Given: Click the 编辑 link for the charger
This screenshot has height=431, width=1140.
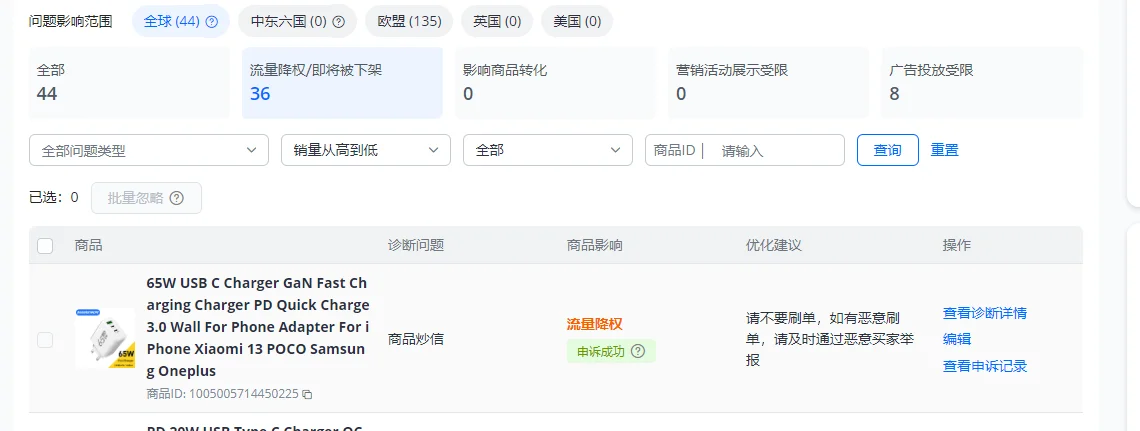Looking at the screenshot, I should pyautogui.click(x=957, y=339).
